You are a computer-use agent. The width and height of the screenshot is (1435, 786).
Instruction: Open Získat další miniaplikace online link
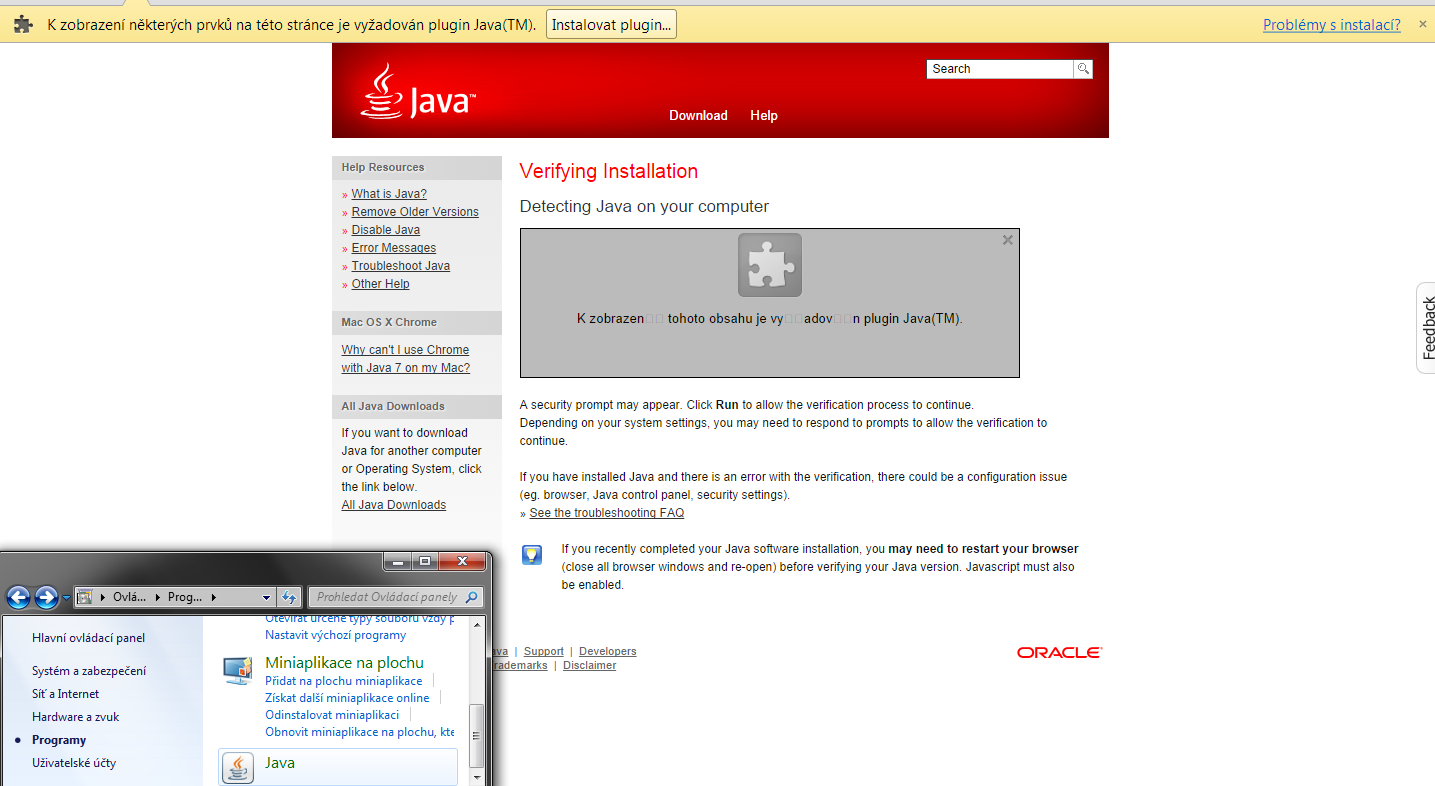[347, 698]
